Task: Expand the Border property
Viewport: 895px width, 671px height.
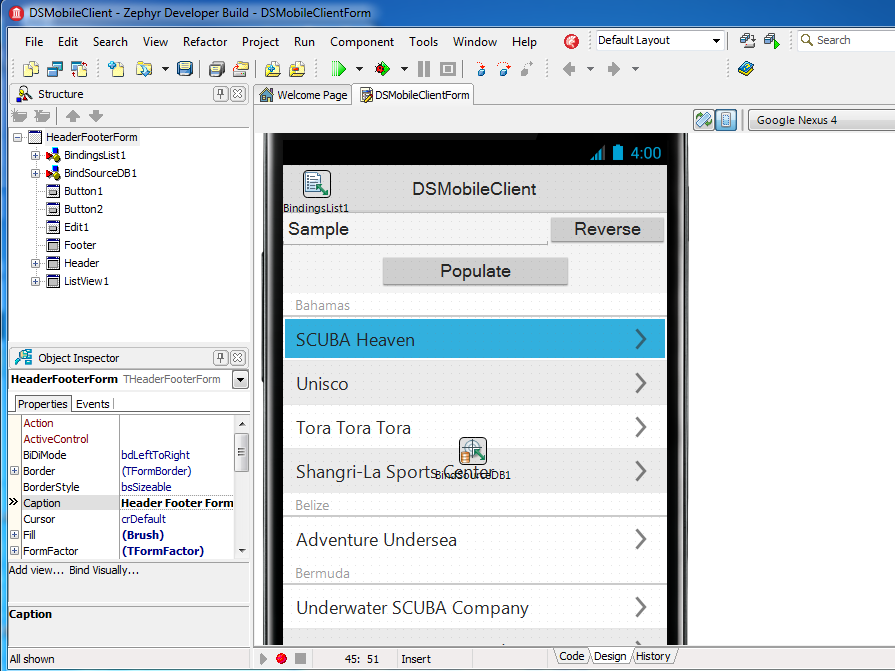Action: (14, 471)
